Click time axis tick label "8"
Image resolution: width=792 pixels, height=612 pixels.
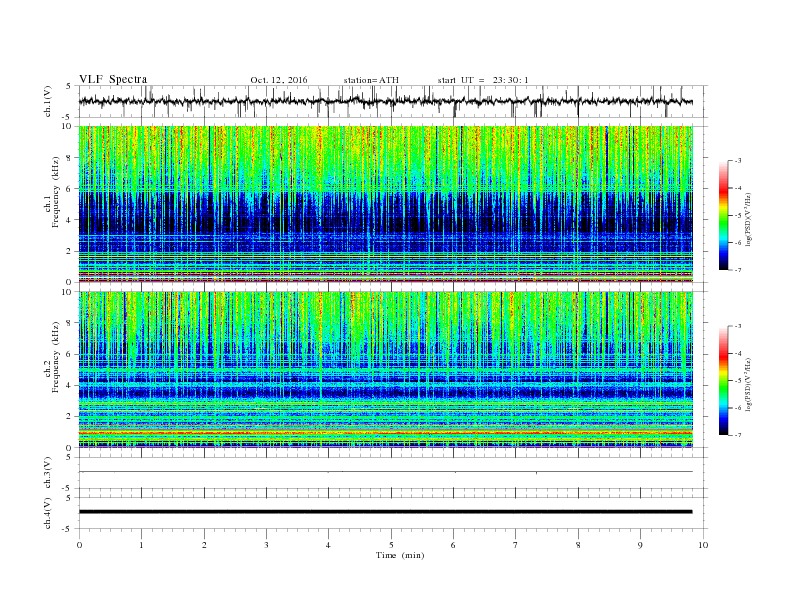click(578, 545)
